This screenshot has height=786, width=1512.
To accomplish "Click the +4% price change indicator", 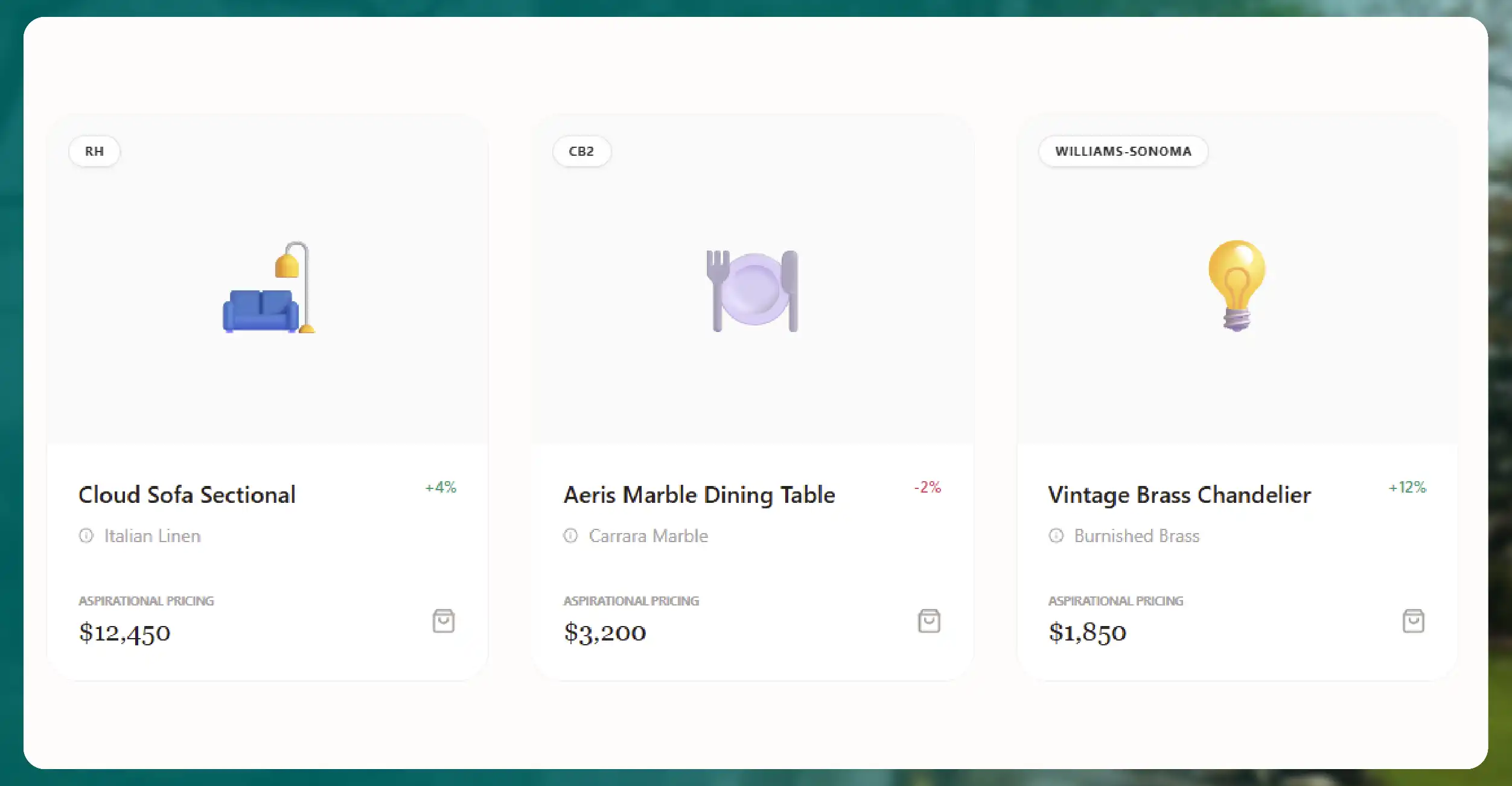I will point(441,488).
